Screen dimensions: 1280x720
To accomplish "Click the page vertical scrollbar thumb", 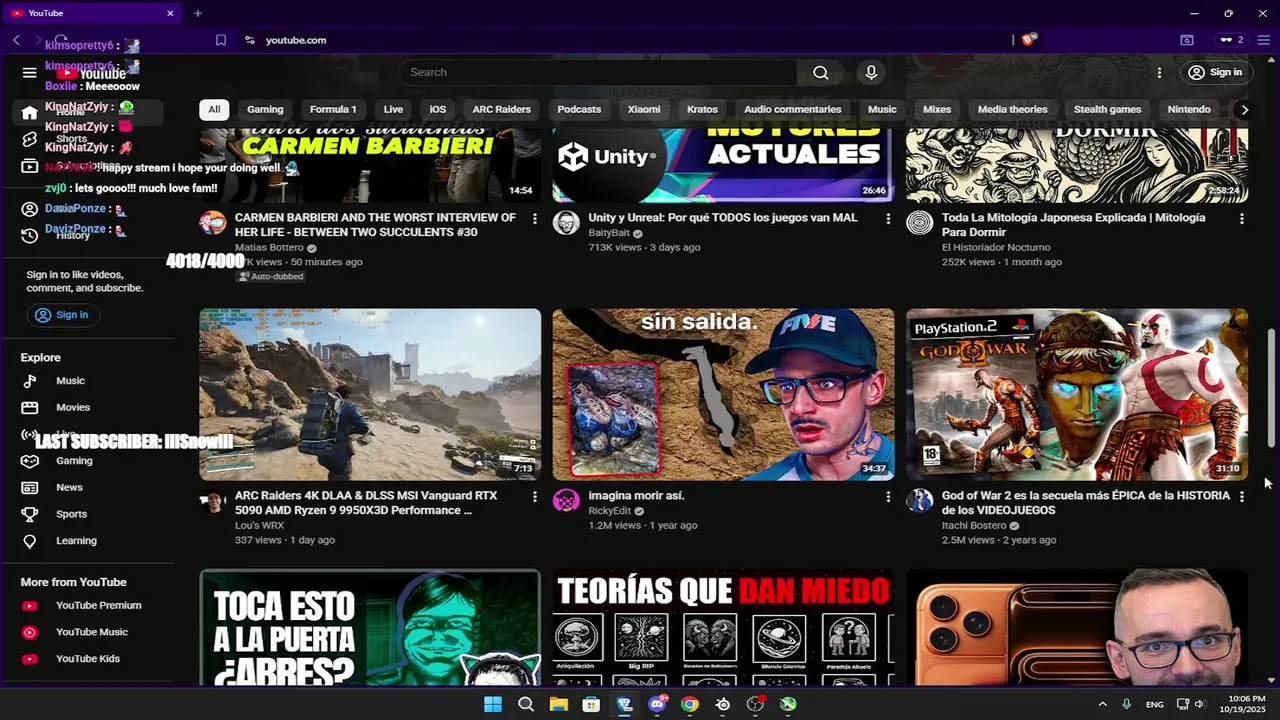I will [x=1272, y=388].
